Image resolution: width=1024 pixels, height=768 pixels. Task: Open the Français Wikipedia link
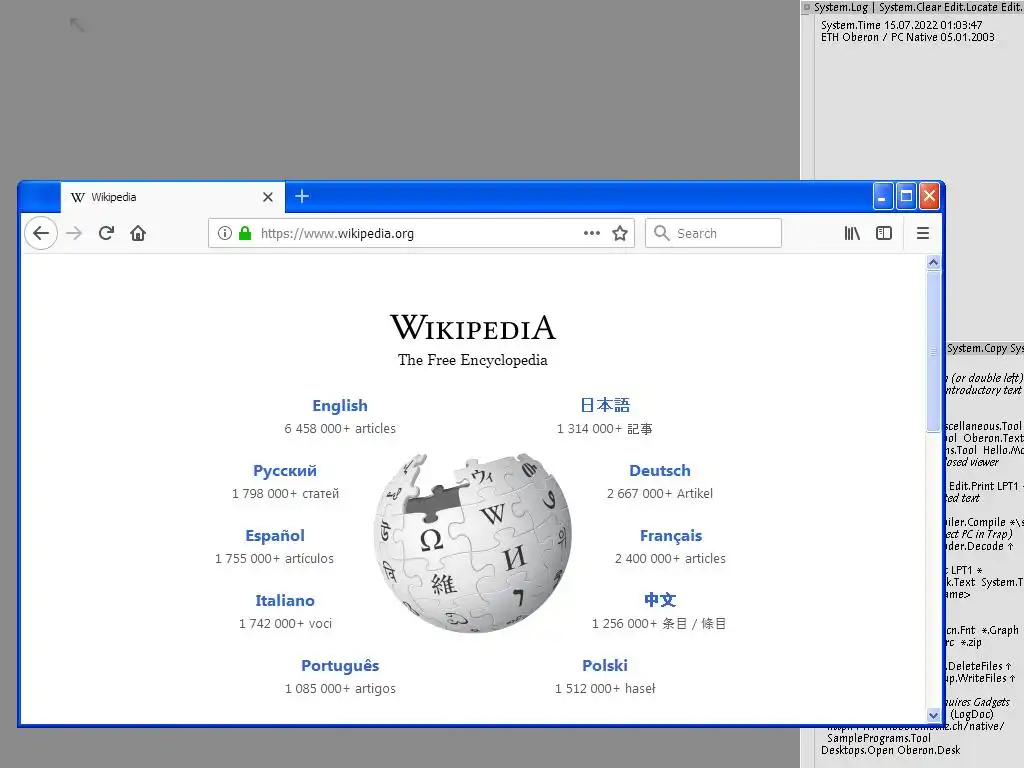[671, 536]
